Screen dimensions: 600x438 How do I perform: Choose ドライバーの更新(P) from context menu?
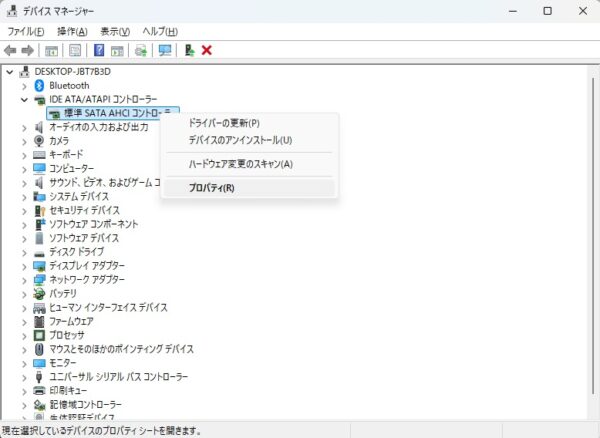(250, 123)
